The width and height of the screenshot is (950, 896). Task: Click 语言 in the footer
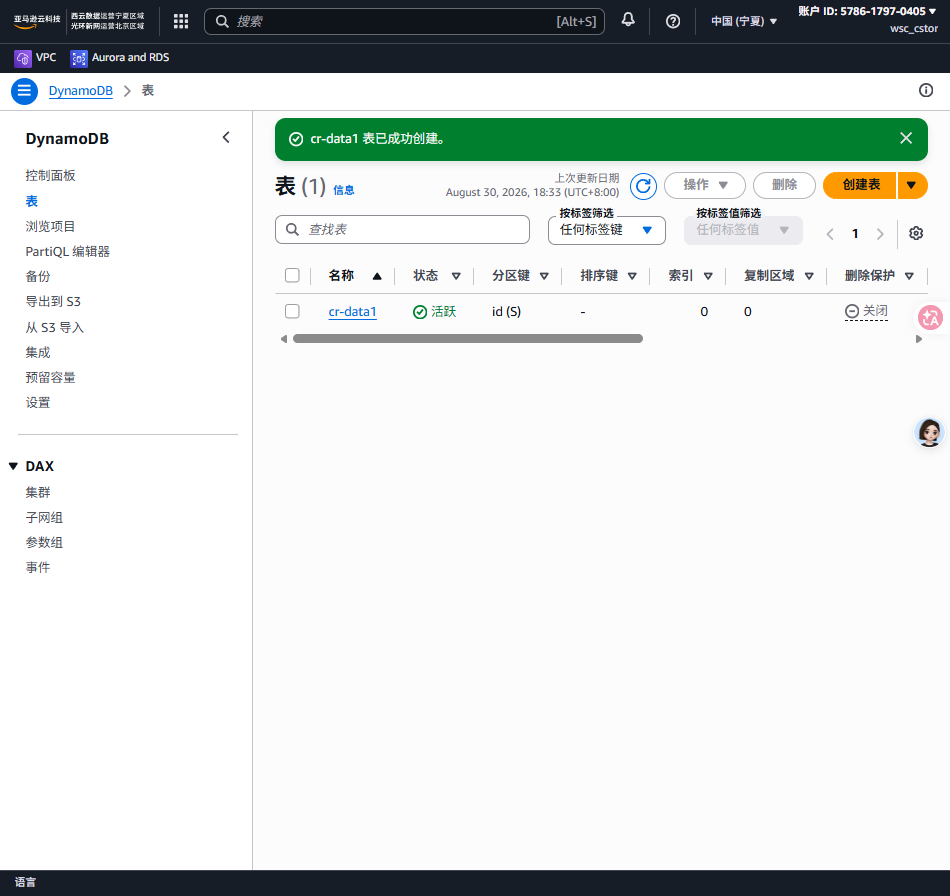[25, 883]
